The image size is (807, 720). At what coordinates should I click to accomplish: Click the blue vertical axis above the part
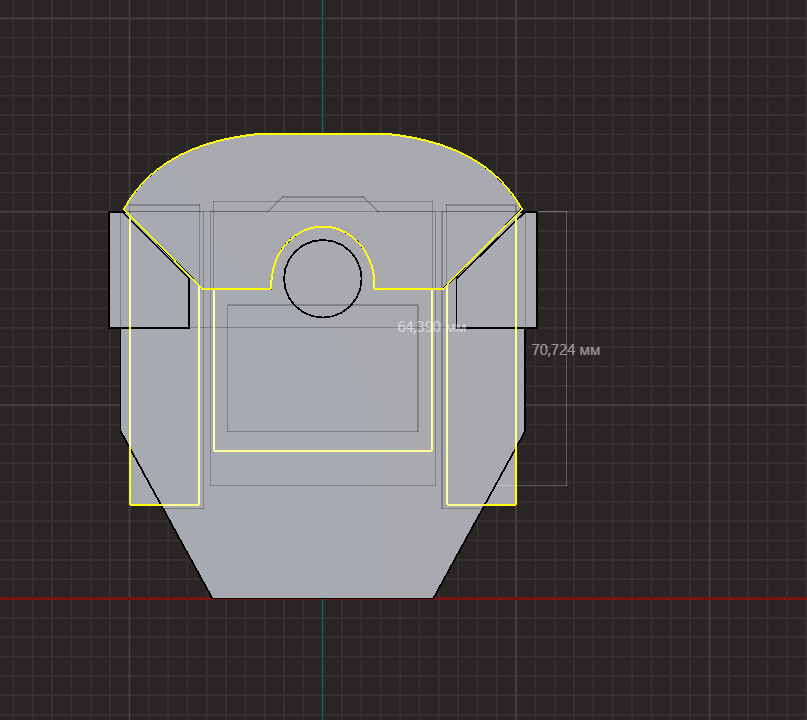323,60
